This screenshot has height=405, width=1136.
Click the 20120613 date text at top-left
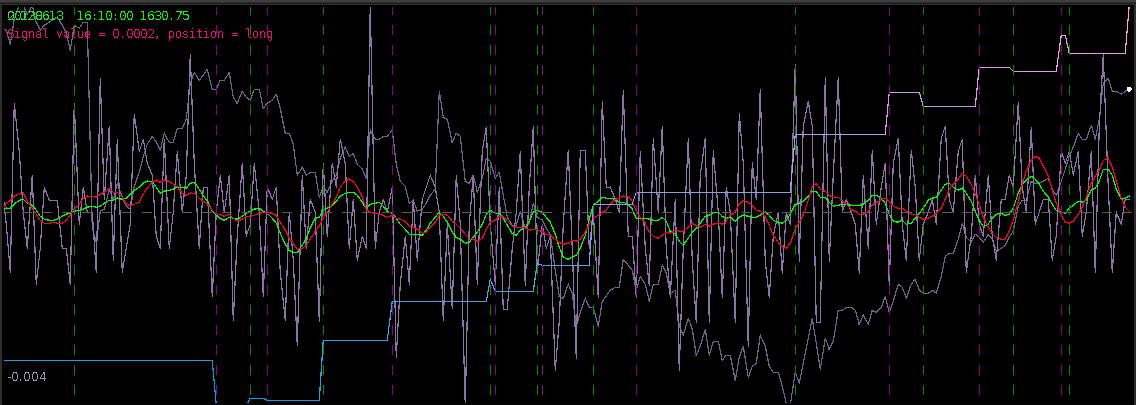coord(35,17)
